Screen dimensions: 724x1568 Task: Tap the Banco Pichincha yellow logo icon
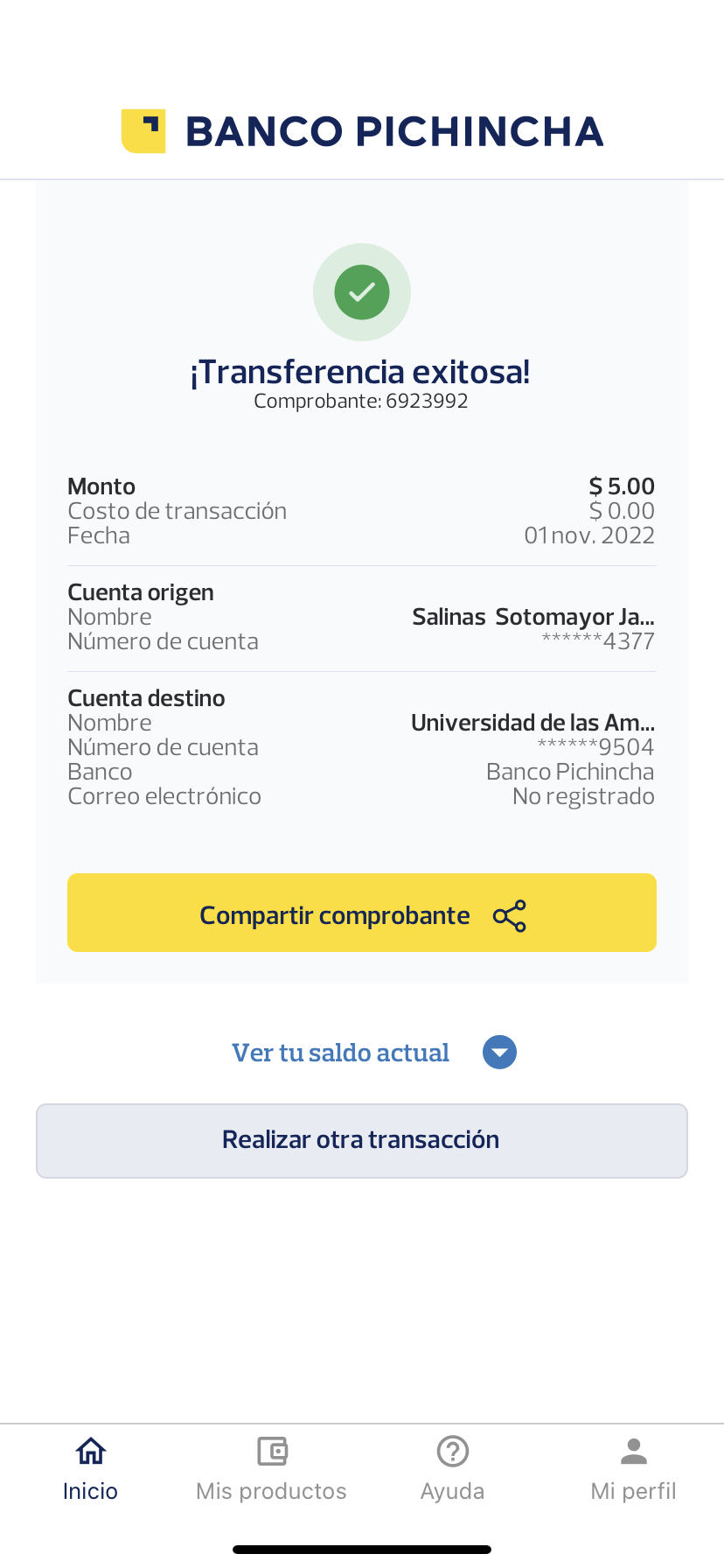(x=143, y=131)
